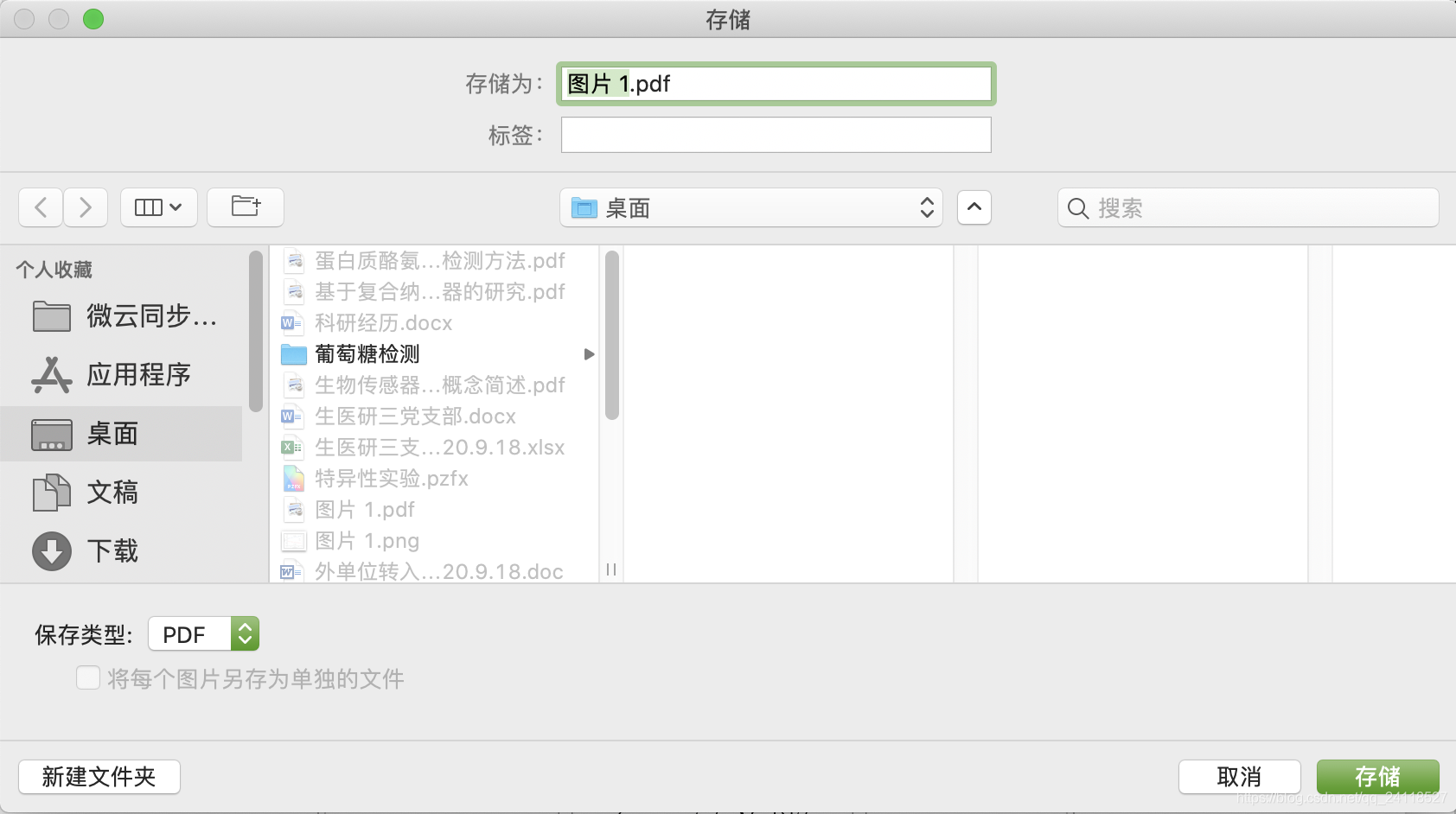
Task: Click the 新建文件夹 button
Action: click(99, 777)
